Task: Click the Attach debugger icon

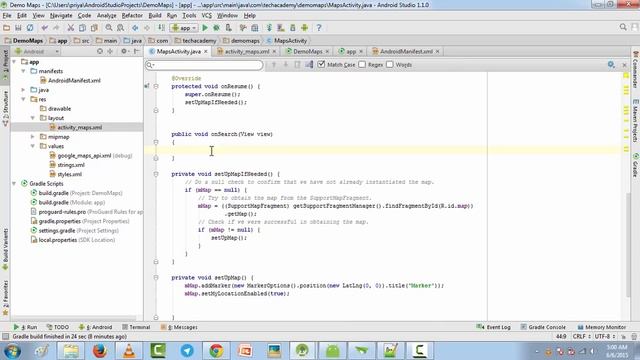Action: (x=228, y=28)
